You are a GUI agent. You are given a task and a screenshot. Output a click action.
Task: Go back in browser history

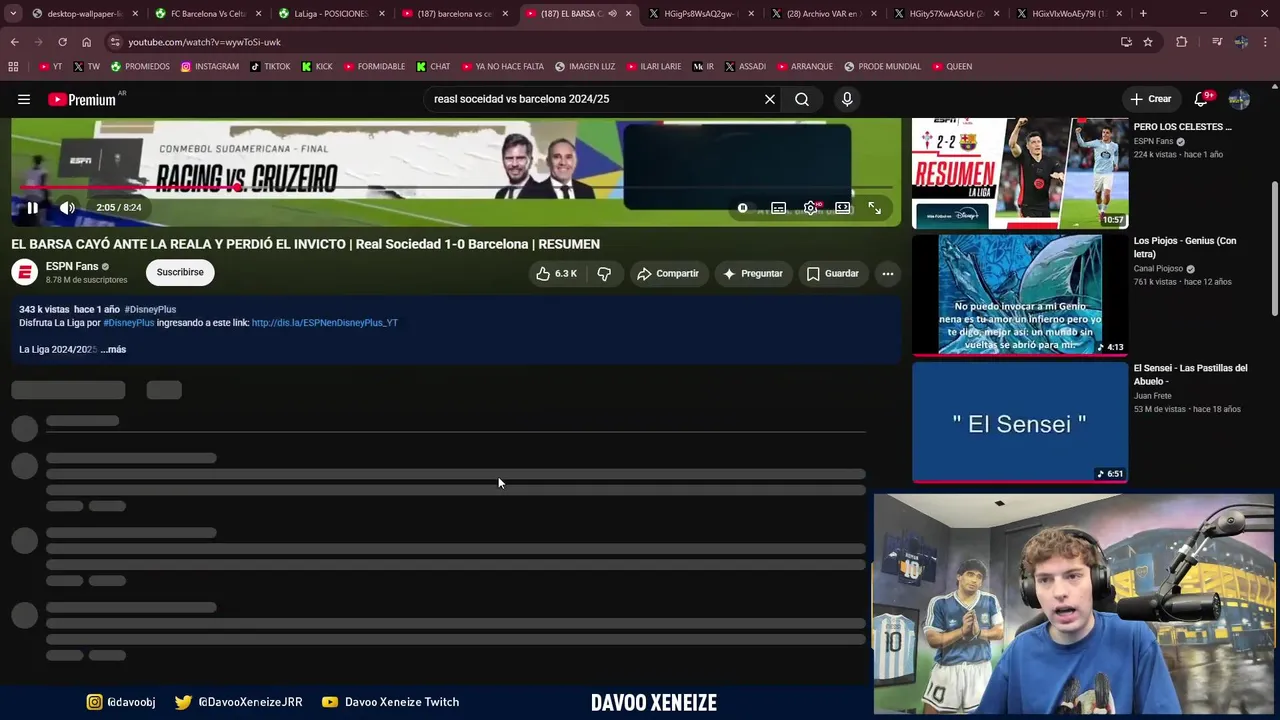14,42
